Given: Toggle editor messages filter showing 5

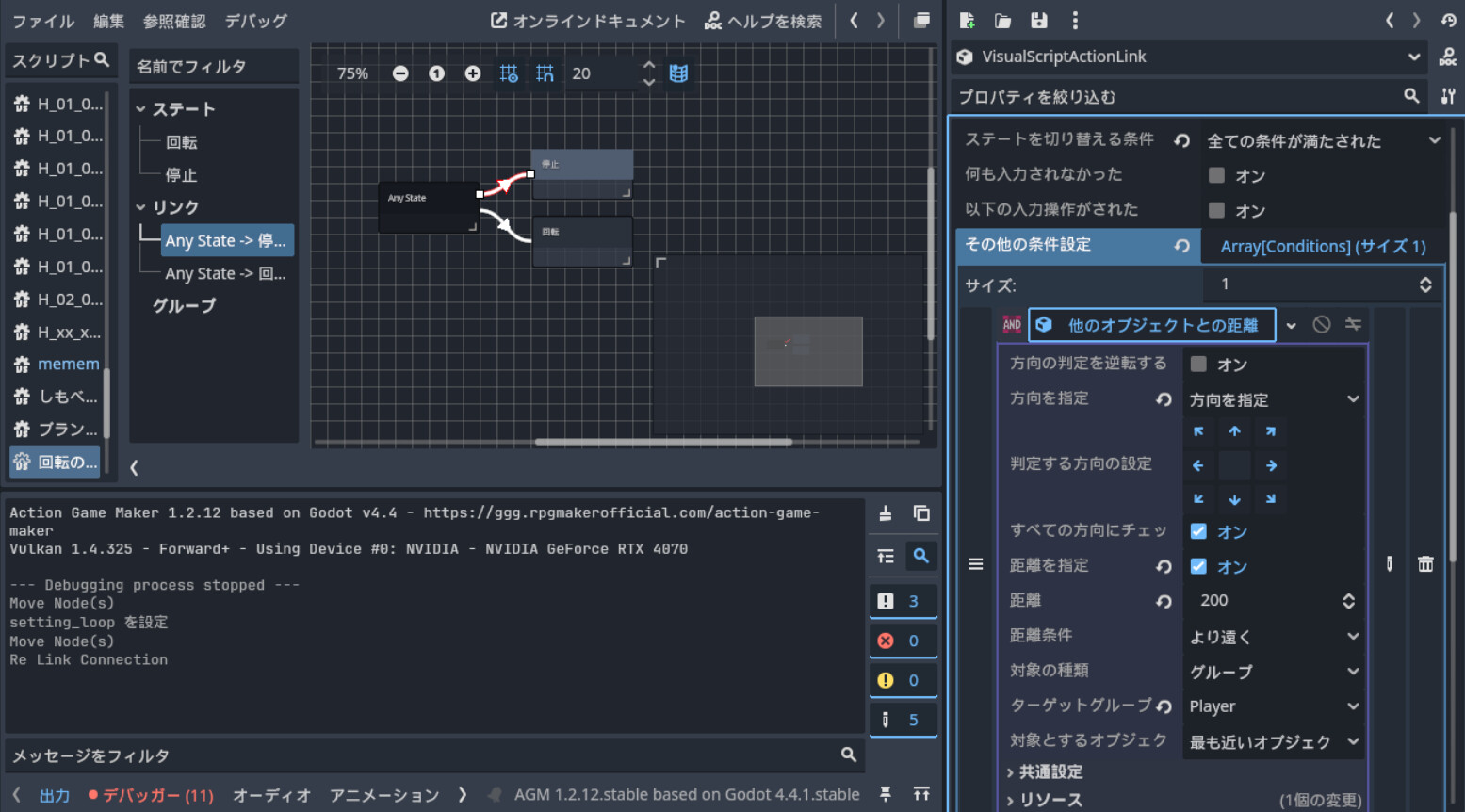Looking at the screenshot, I should click(x=903, y=720).
